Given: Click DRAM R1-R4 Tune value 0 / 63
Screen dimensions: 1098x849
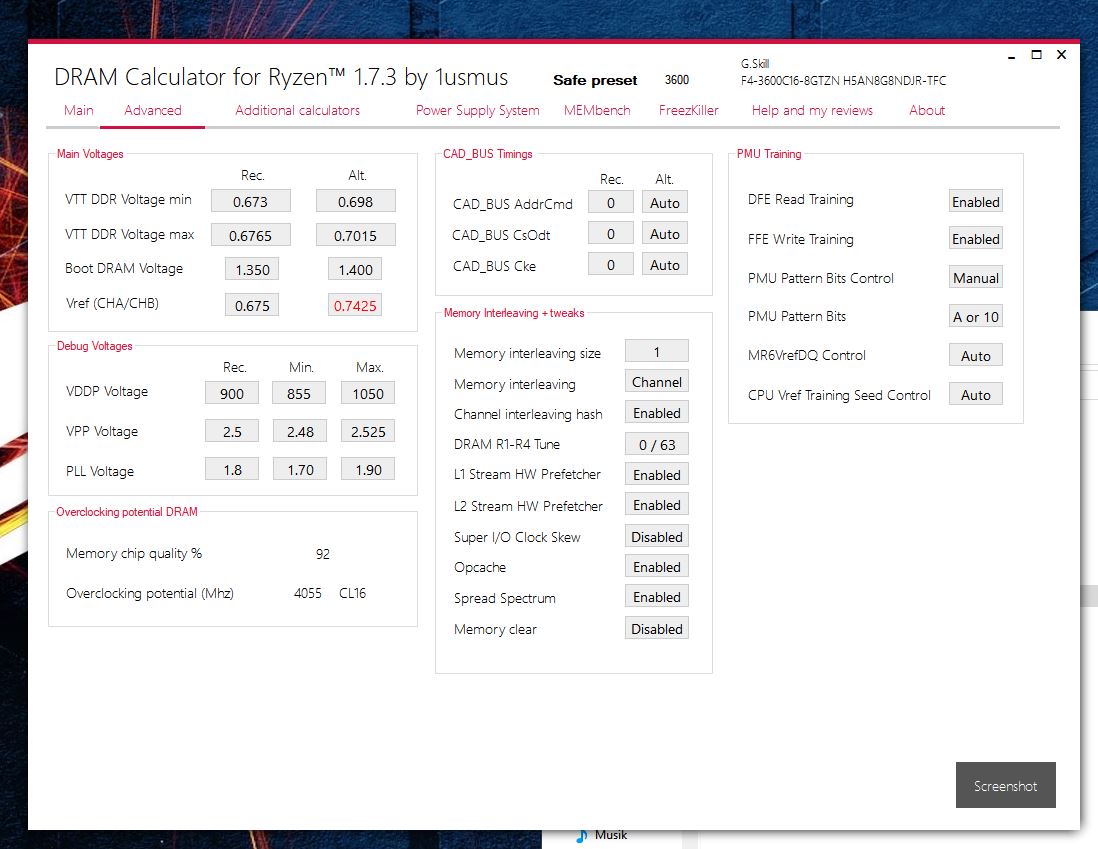Looking at the screenshot, I should (657, 444).
